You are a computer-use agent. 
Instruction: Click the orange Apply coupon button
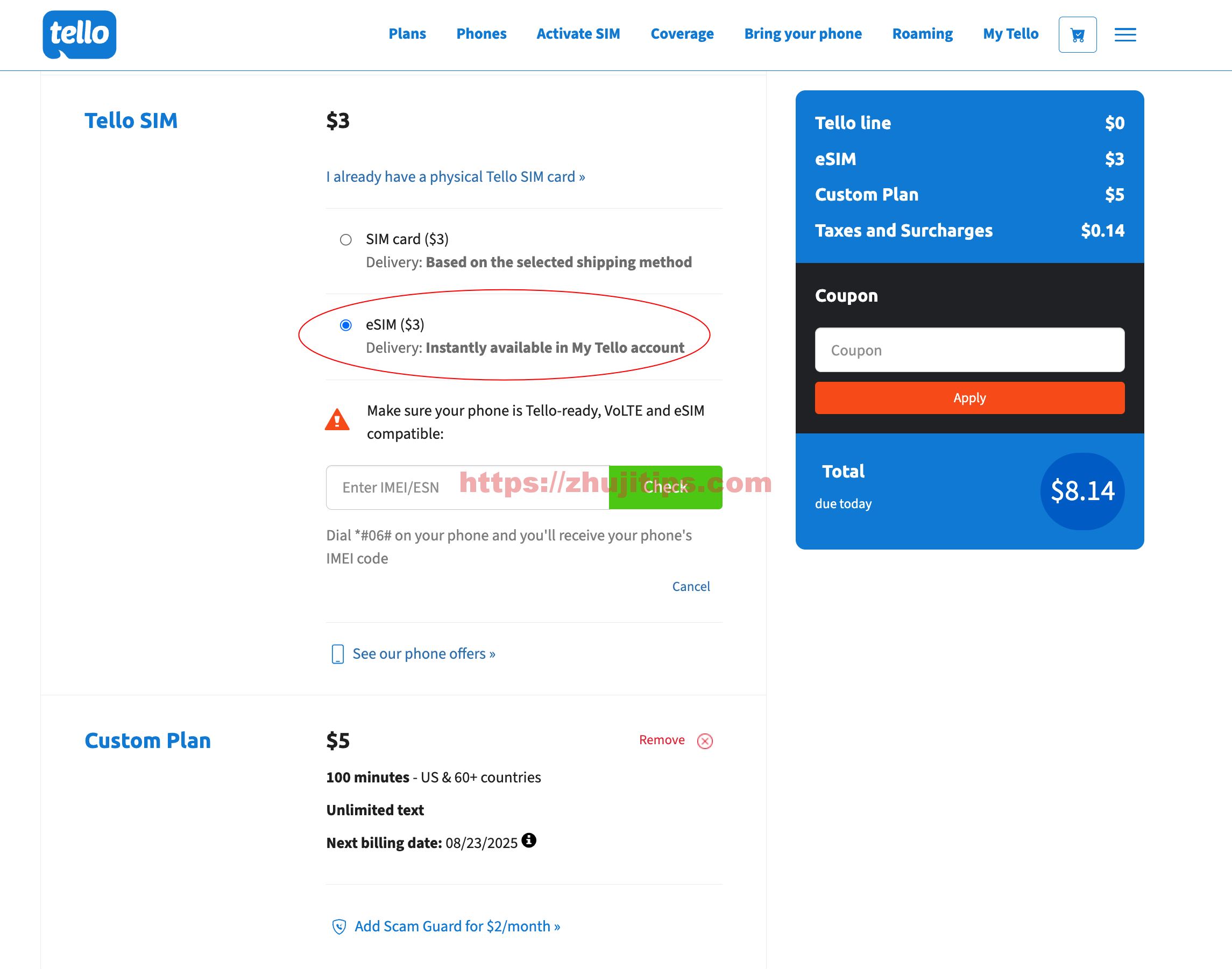[969, 398]
